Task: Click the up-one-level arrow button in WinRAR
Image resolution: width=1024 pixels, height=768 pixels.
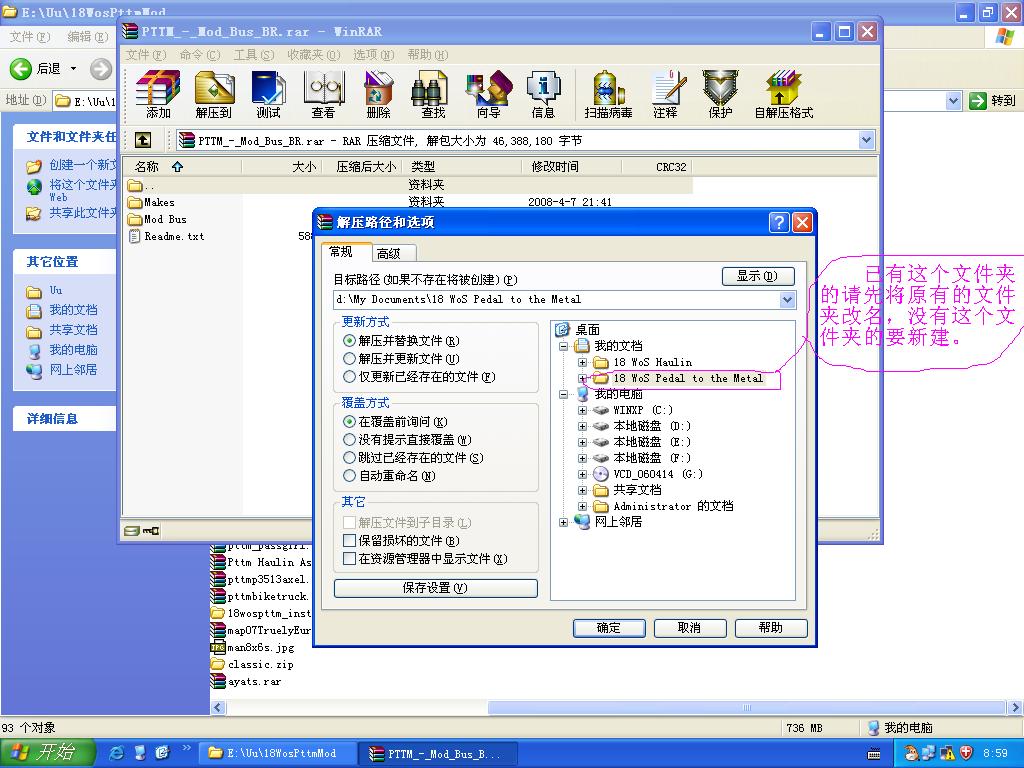Action: click(x=142, y=140)
